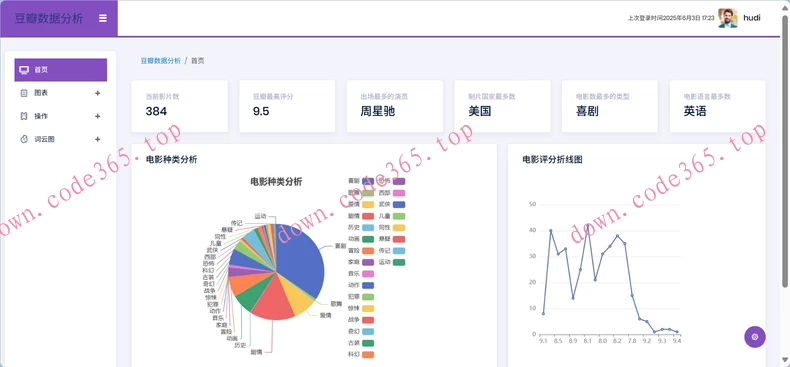790x367 pixels.
Task: Toggle the 动画 legend entry
Action: (361, 239)
